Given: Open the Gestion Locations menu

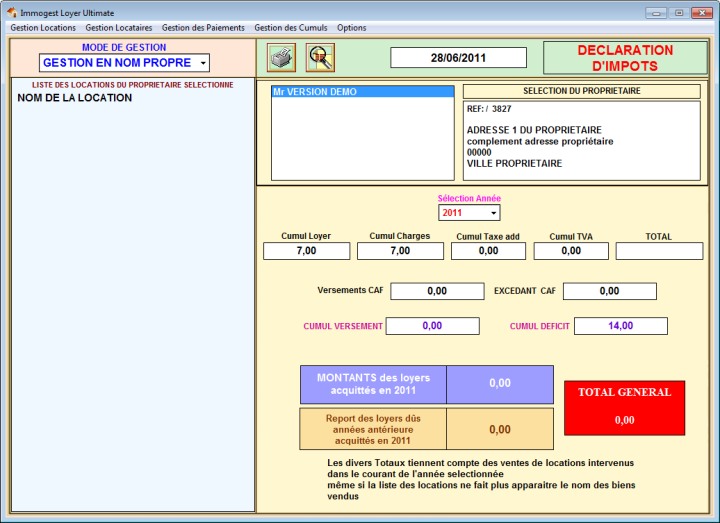Looking at the screenshot, I should pyautogui.click(x=43, y=28).
